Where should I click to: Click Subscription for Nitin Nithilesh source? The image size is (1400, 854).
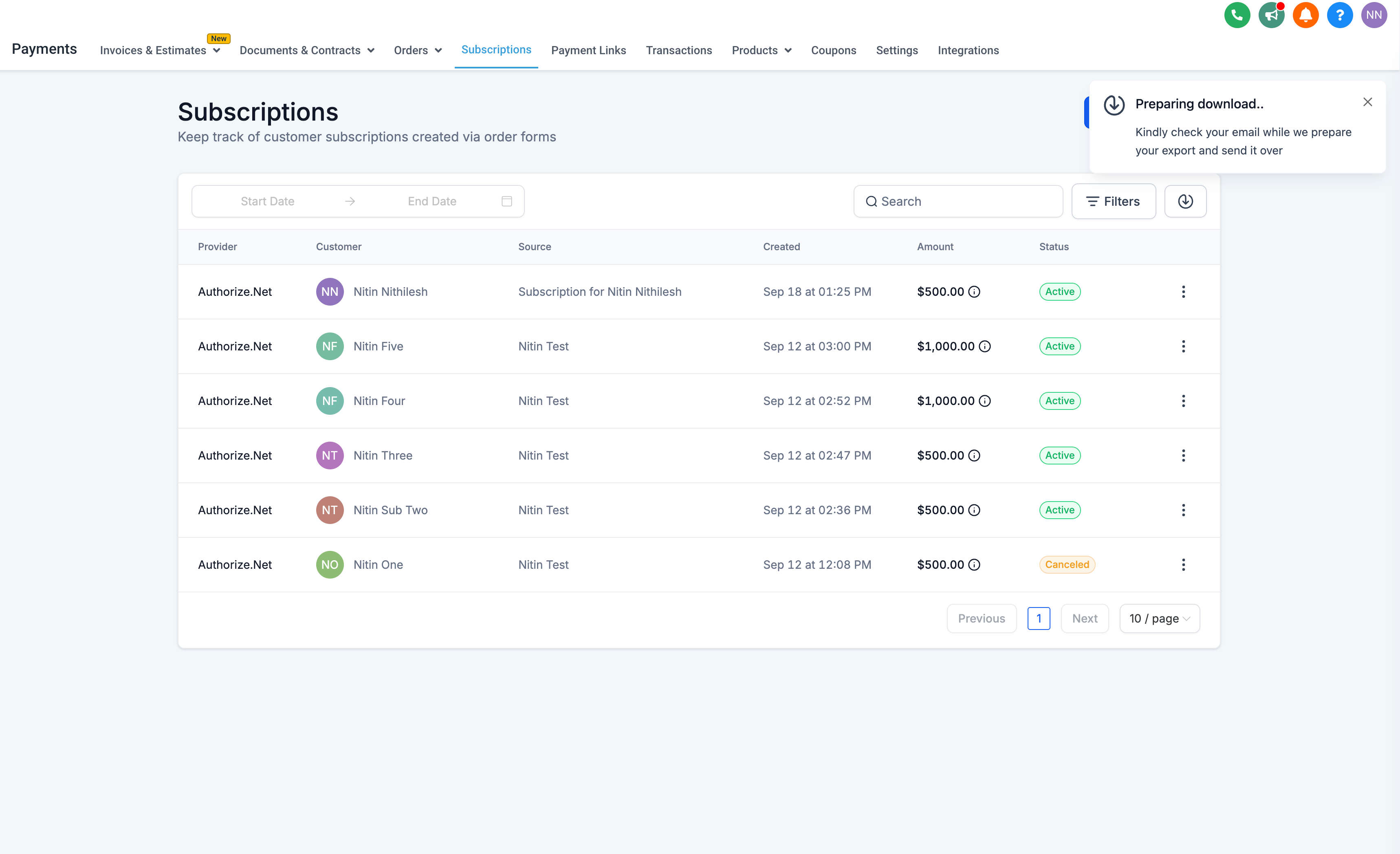(599, 292)
